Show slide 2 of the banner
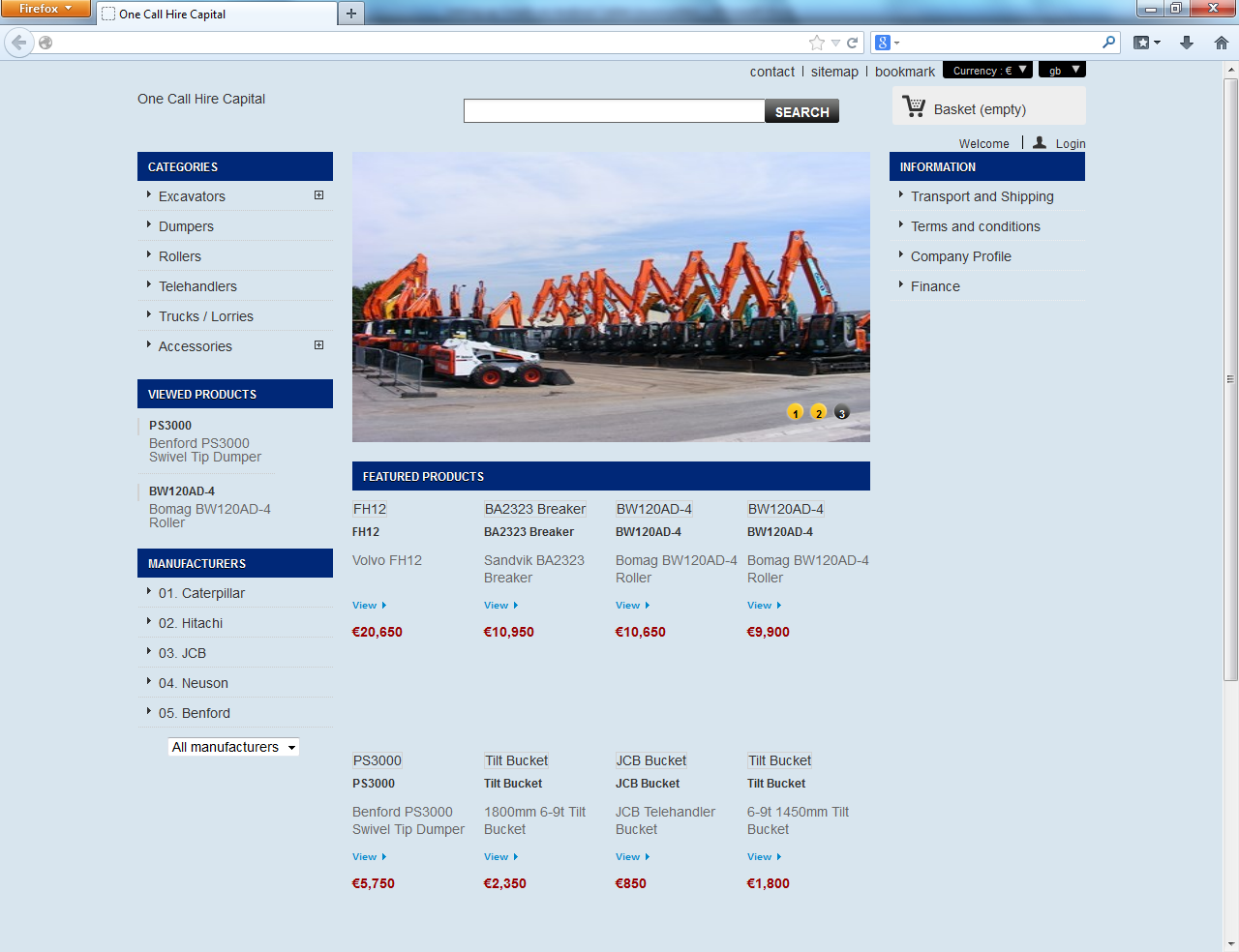This screenshot has width=1239, height=952. [x=819, y=412]
